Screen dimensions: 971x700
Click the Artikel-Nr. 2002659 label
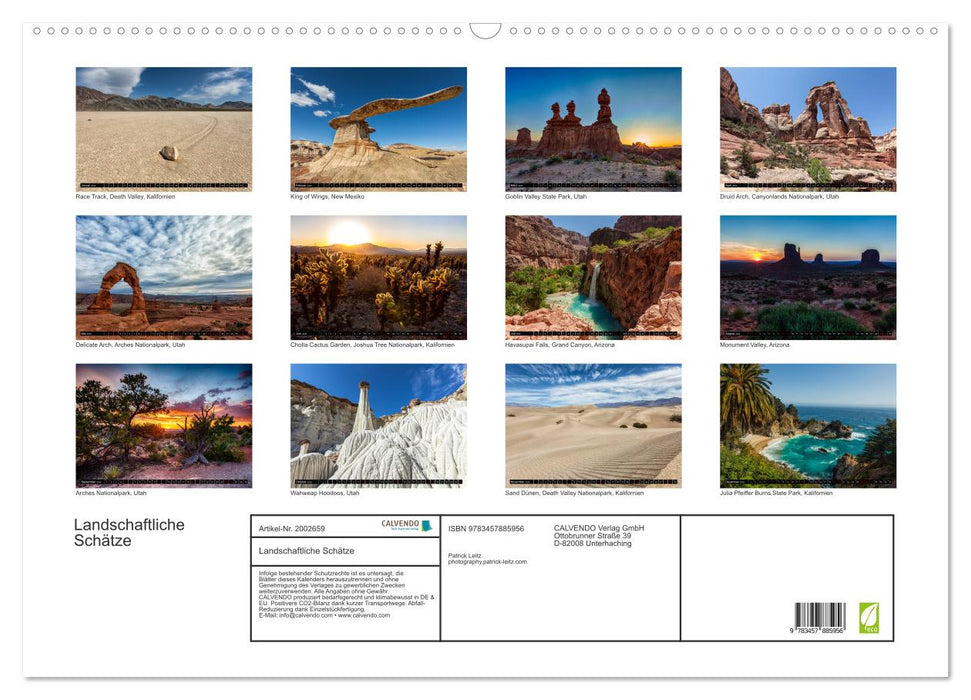(x=291, y=528)
